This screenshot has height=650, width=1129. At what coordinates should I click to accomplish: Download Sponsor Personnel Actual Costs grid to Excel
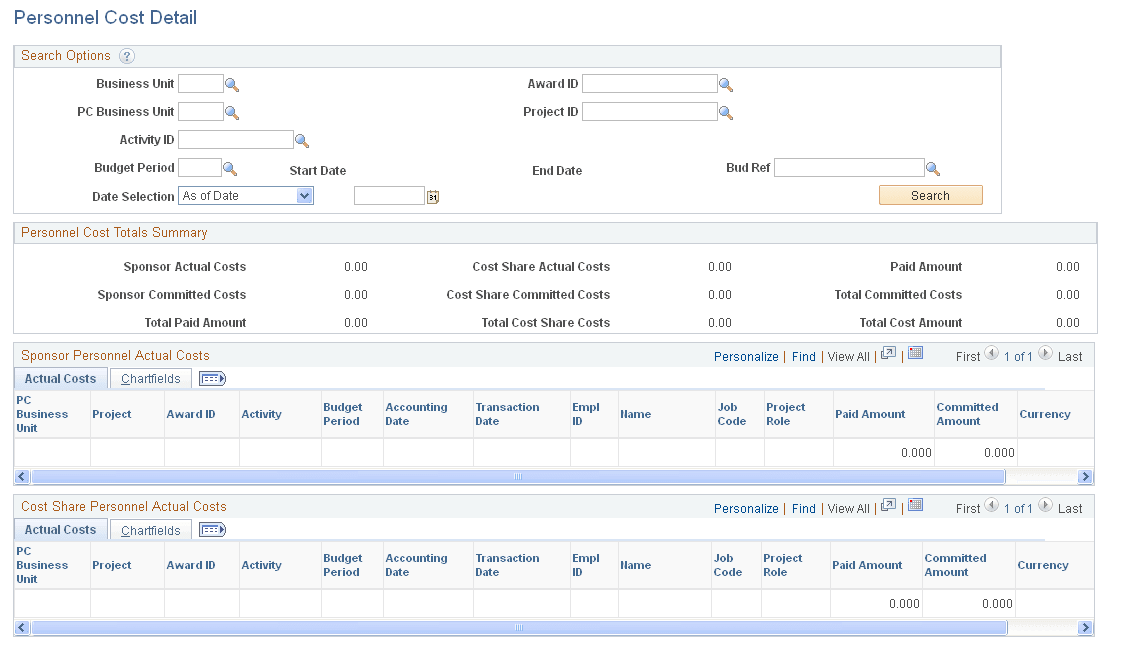915,353
